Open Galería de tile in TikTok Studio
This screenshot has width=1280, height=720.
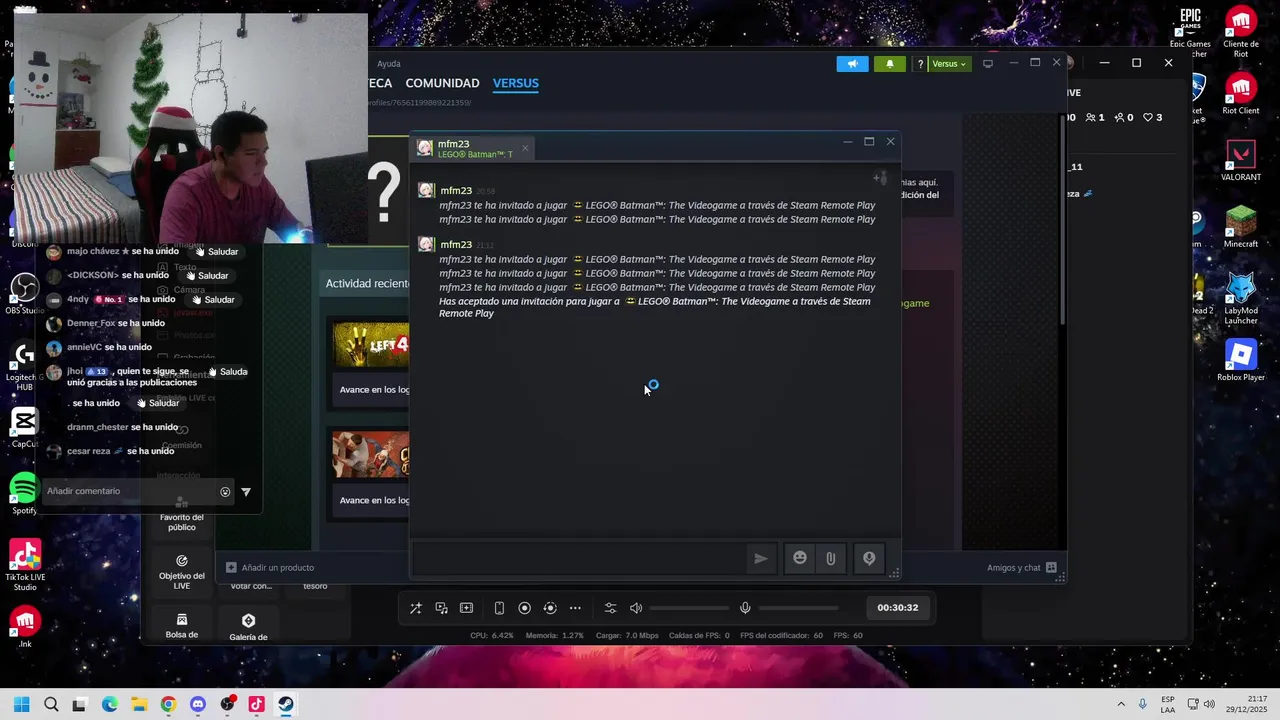coord(248,627)
